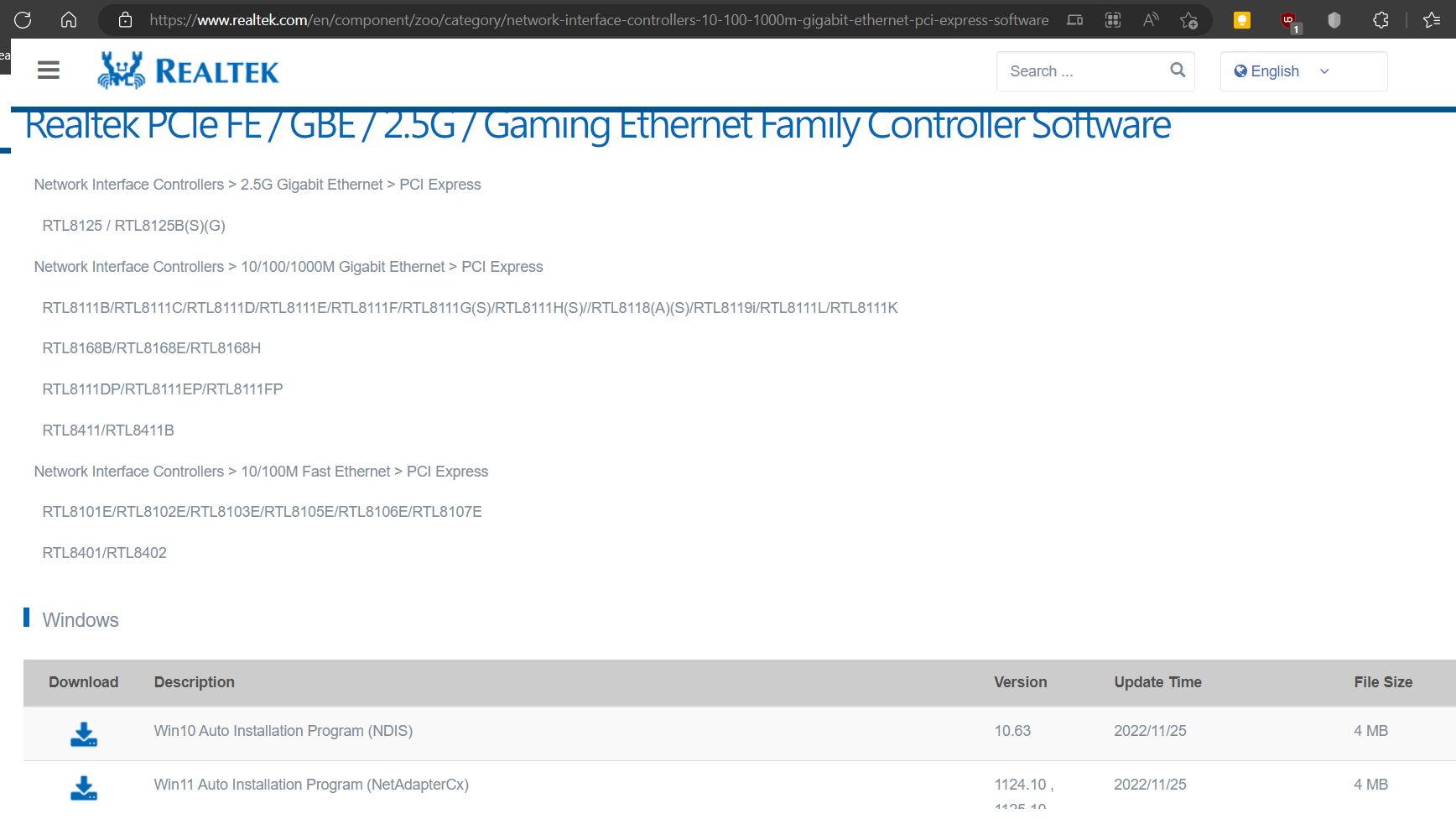Viewport: 1456px width, 819px height.
Task: Click the page title Realtek PCIe FE / GBE heading
Action: [x=598, y=126]
